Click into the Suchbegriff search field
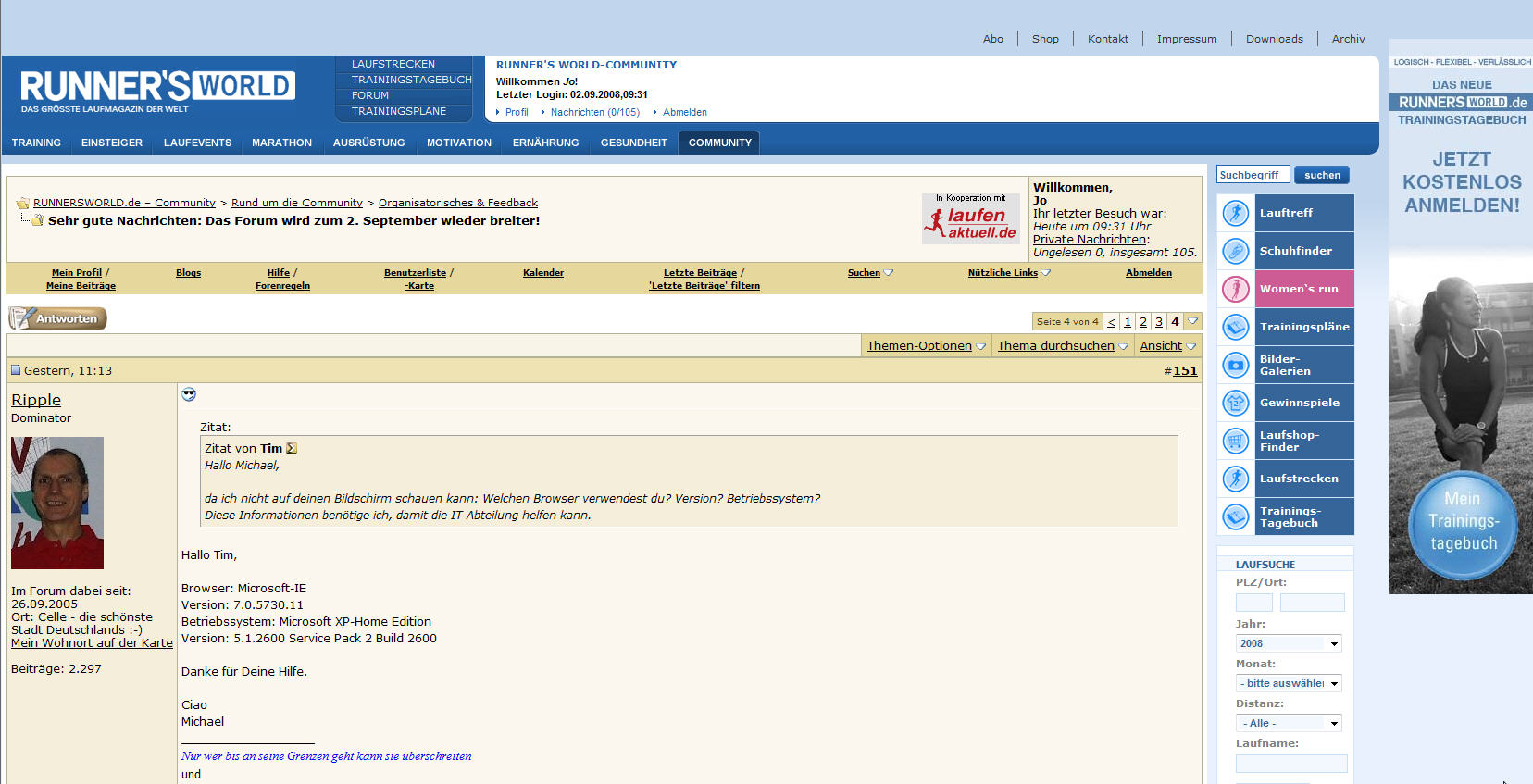This screenshot has height=784, width=1533. (x=1252, y=175)
